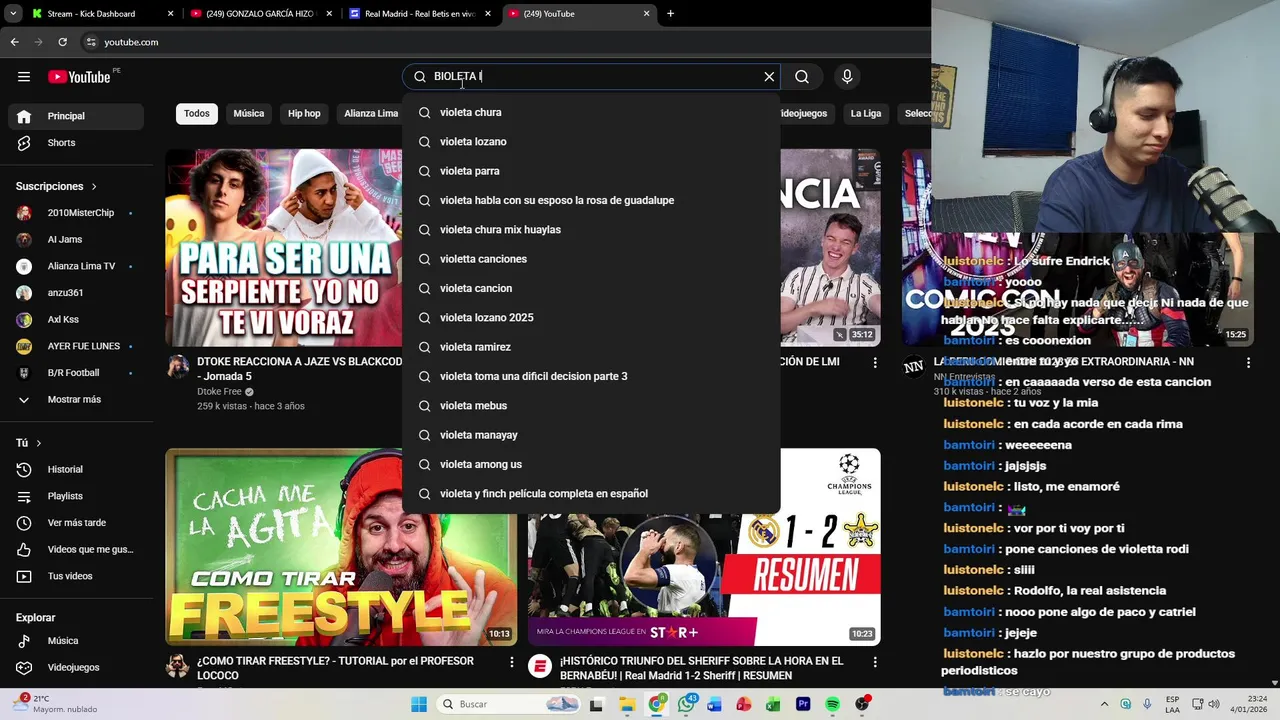Open the COMO TIRAR FREESTYLE video thumbnail
The width and height of the screenshot is (1280, 720).
click(x=341, y=547)
